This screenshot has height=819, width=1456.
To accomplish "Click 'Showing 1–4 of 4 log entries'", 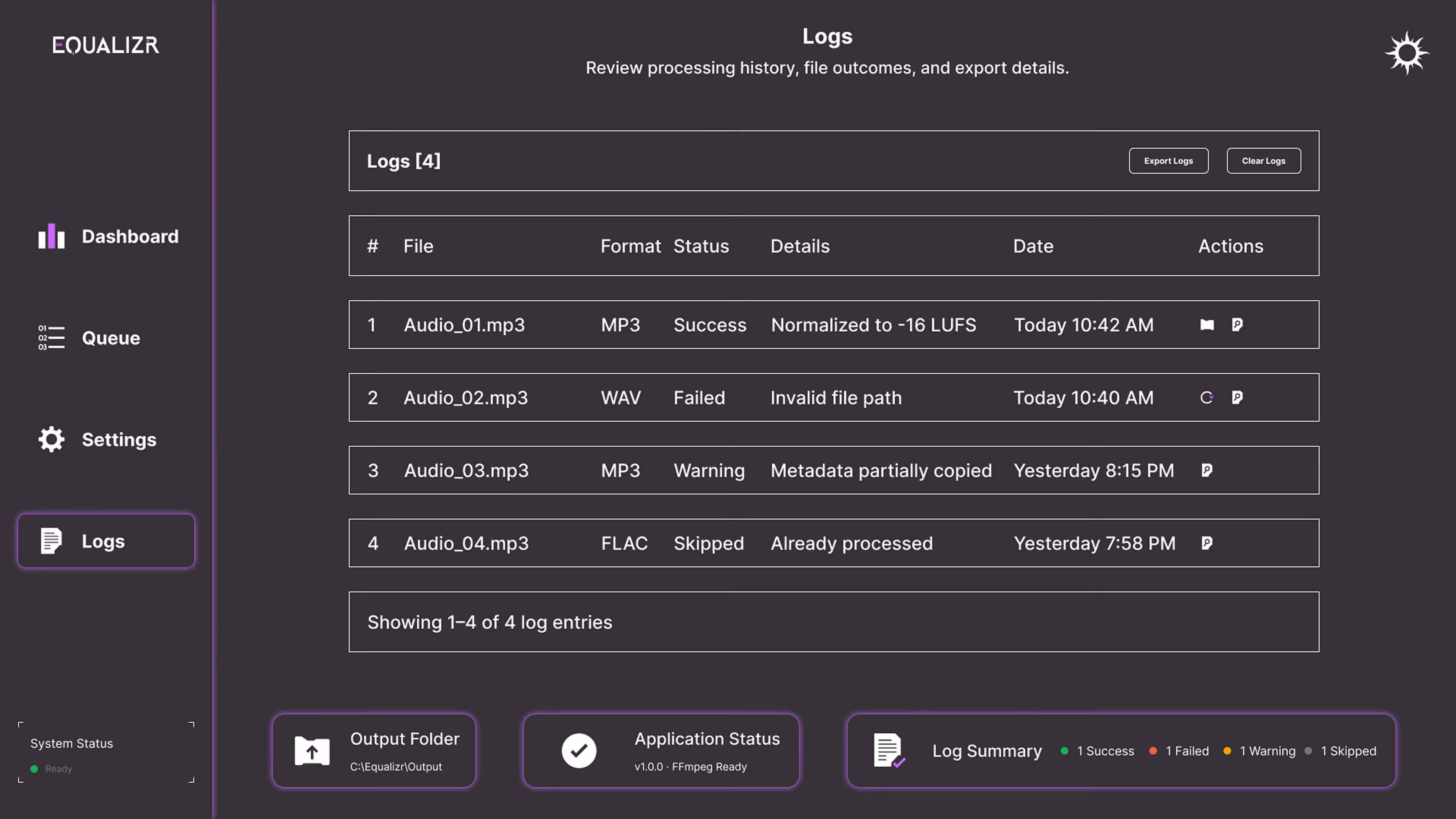I will (490, 622).
